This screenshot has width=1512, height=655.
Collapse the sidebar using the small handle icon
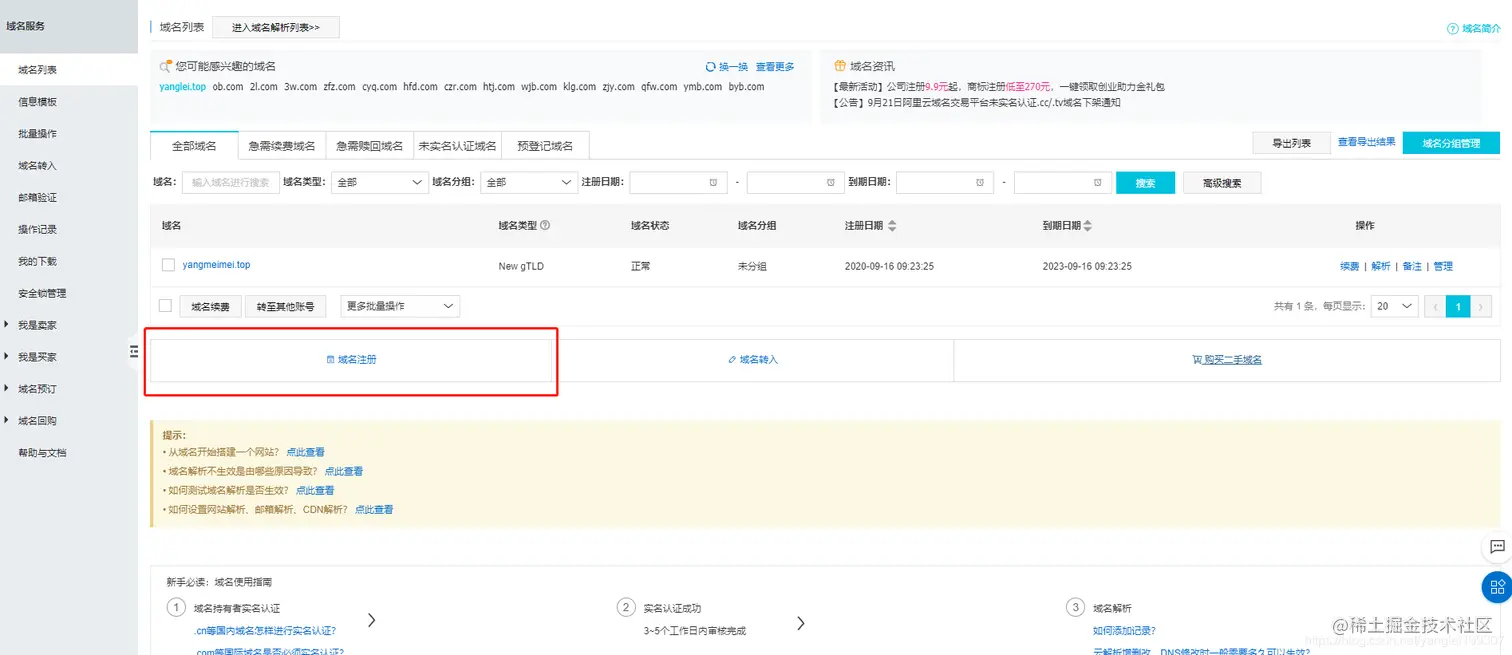point(136,352)
